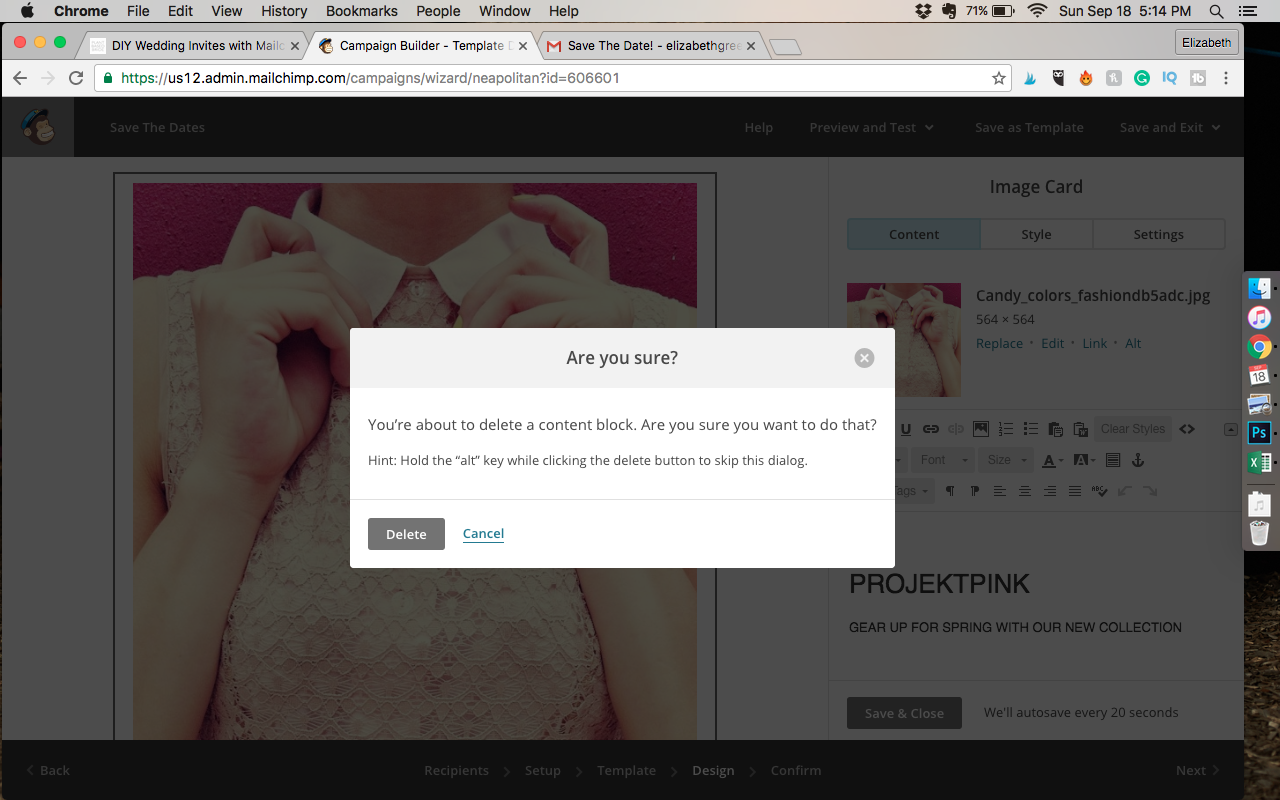
Task: Click the Replace image link
Action: (x=999, y=343)
